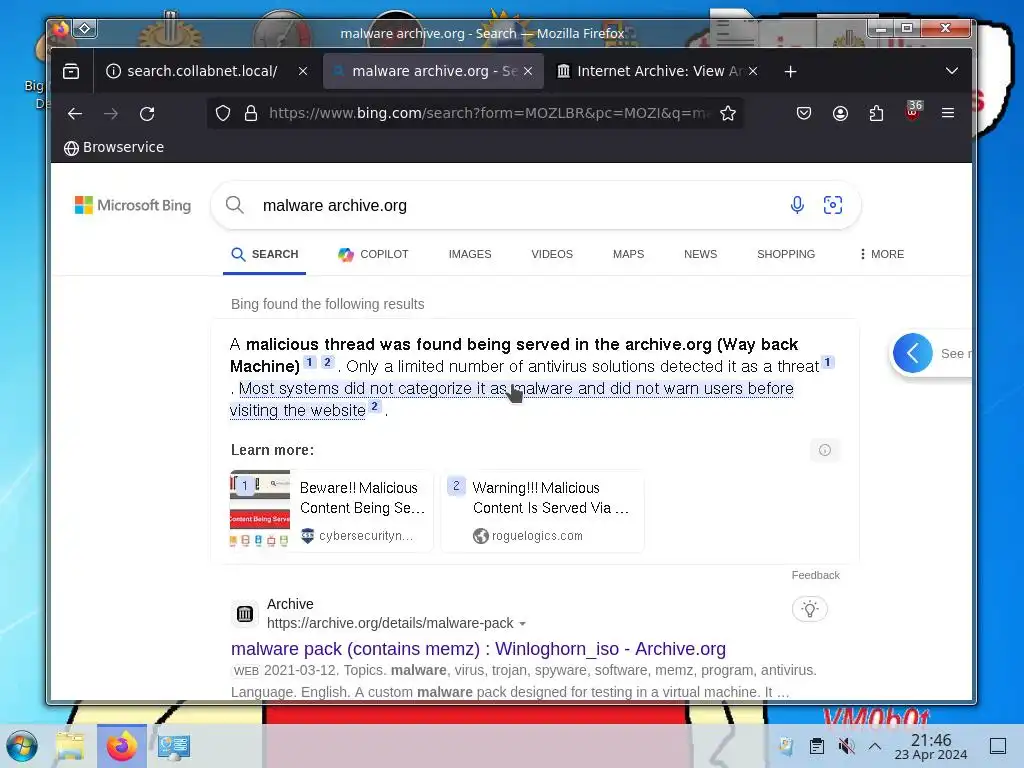Open the uBlock extension icon showing 36

[x=913, y=111]
